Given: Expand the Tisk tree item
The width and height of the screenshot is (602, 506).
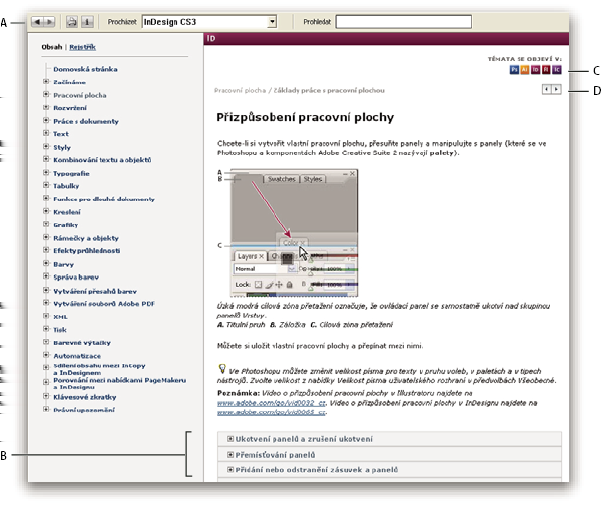Looking at the screenshot, I should pyautogui.click(x=46, y=329).
